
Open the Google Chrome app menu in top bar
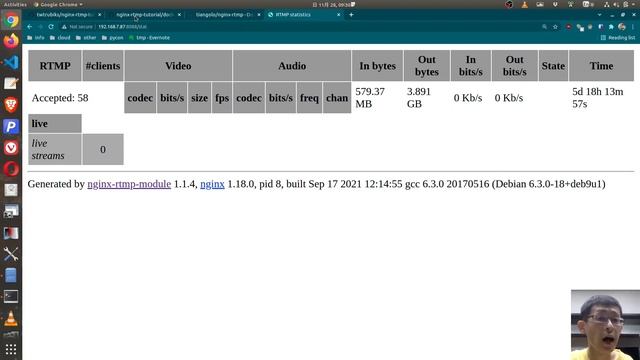tap(58, 4)
